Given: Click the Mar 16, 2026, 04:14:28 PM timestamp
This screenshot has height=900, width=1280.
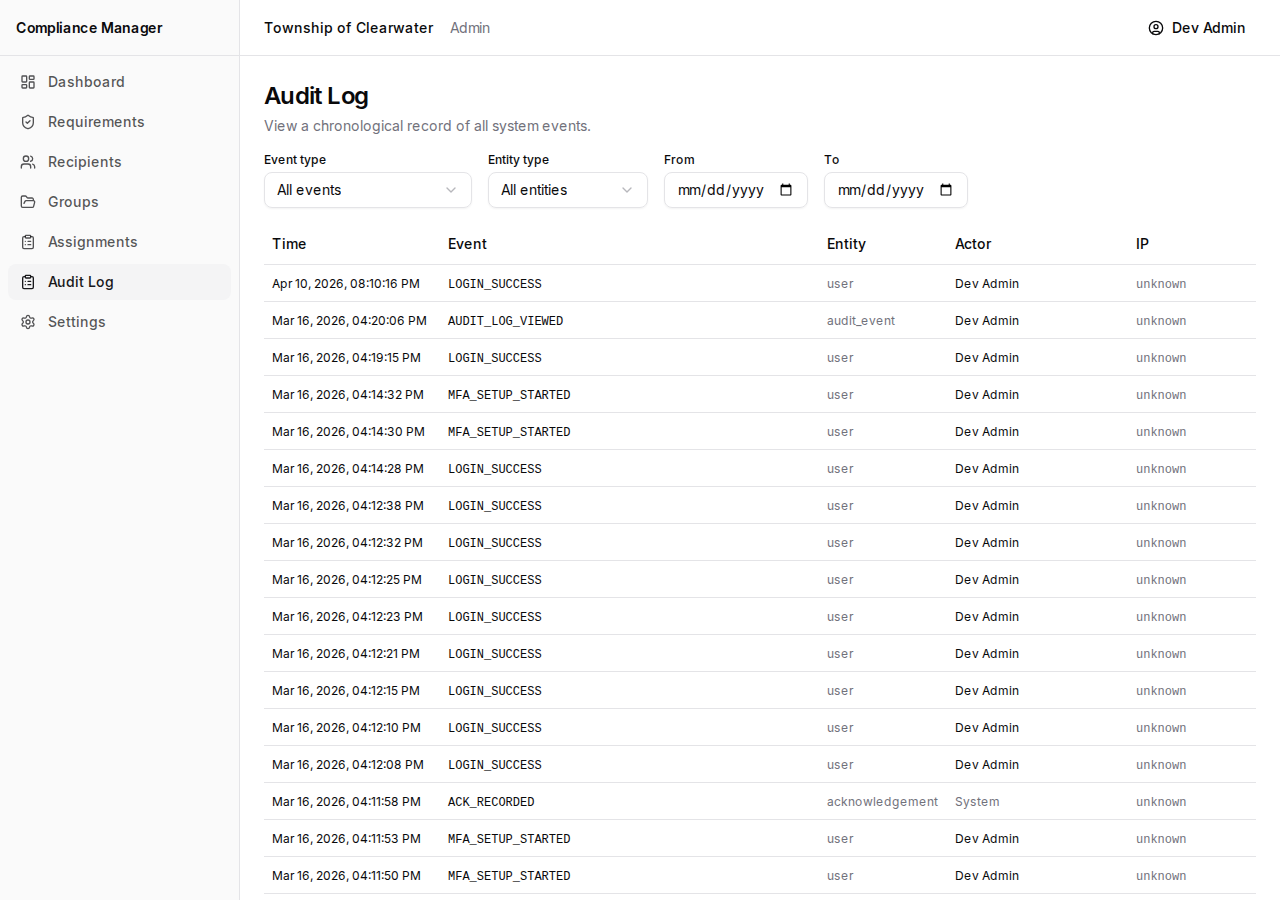Looking at the screenshot, I should pyautogui.click(x=348, y=469).
